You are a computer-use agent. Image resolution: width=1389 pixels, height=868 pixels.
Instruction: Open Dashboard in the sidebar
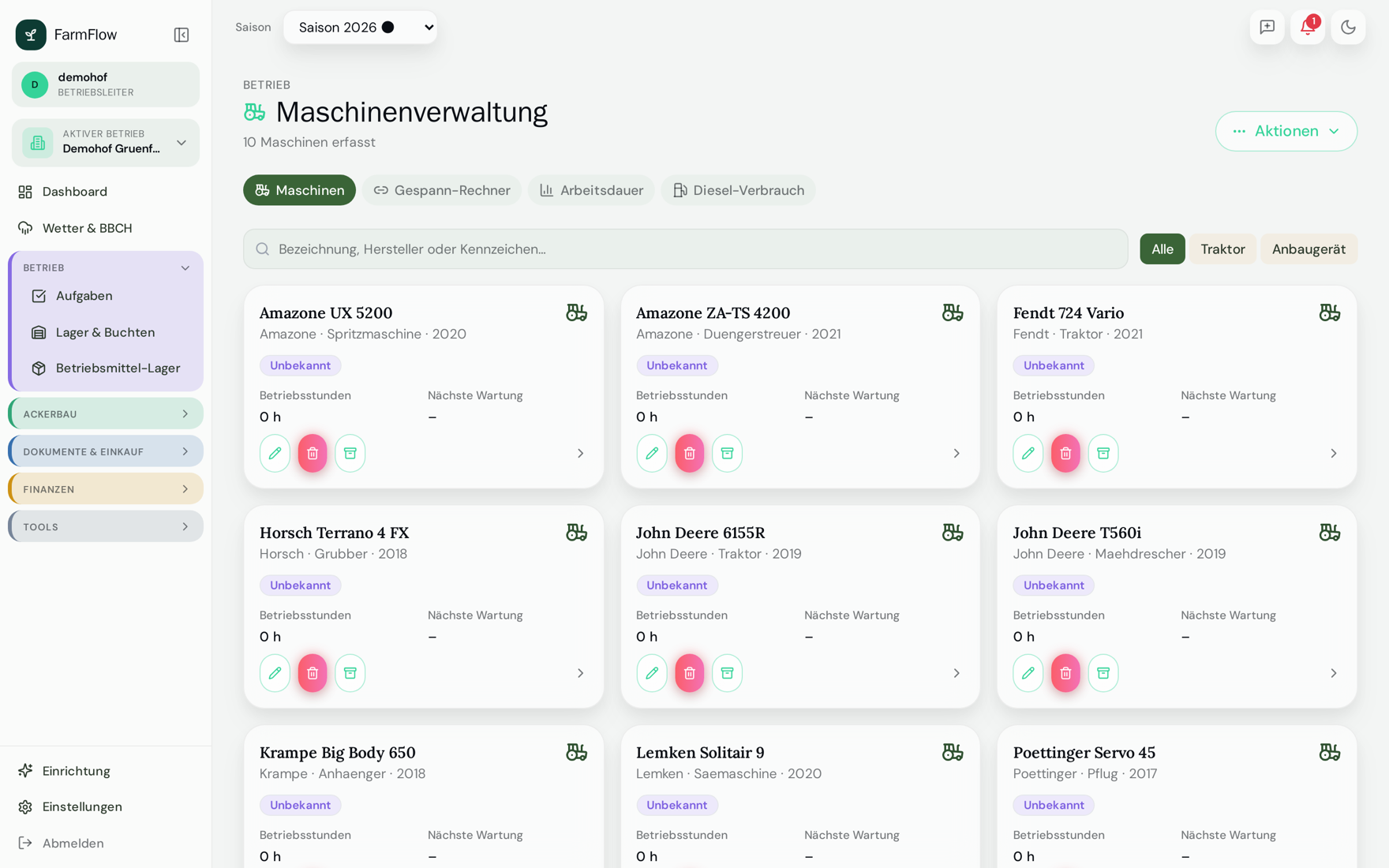[106, 192]
